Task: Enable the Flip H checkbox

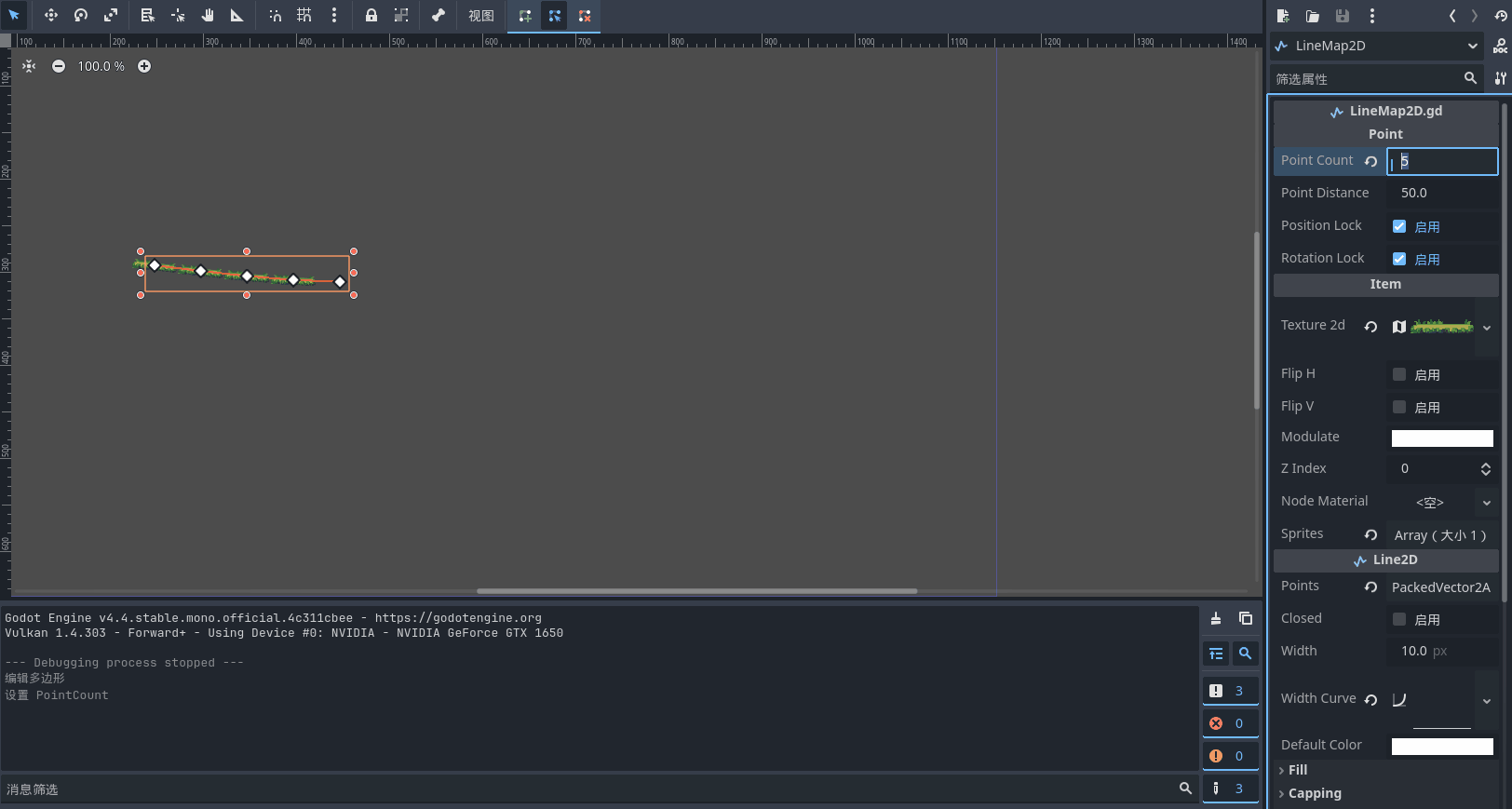Action: tap(1398, 374)
